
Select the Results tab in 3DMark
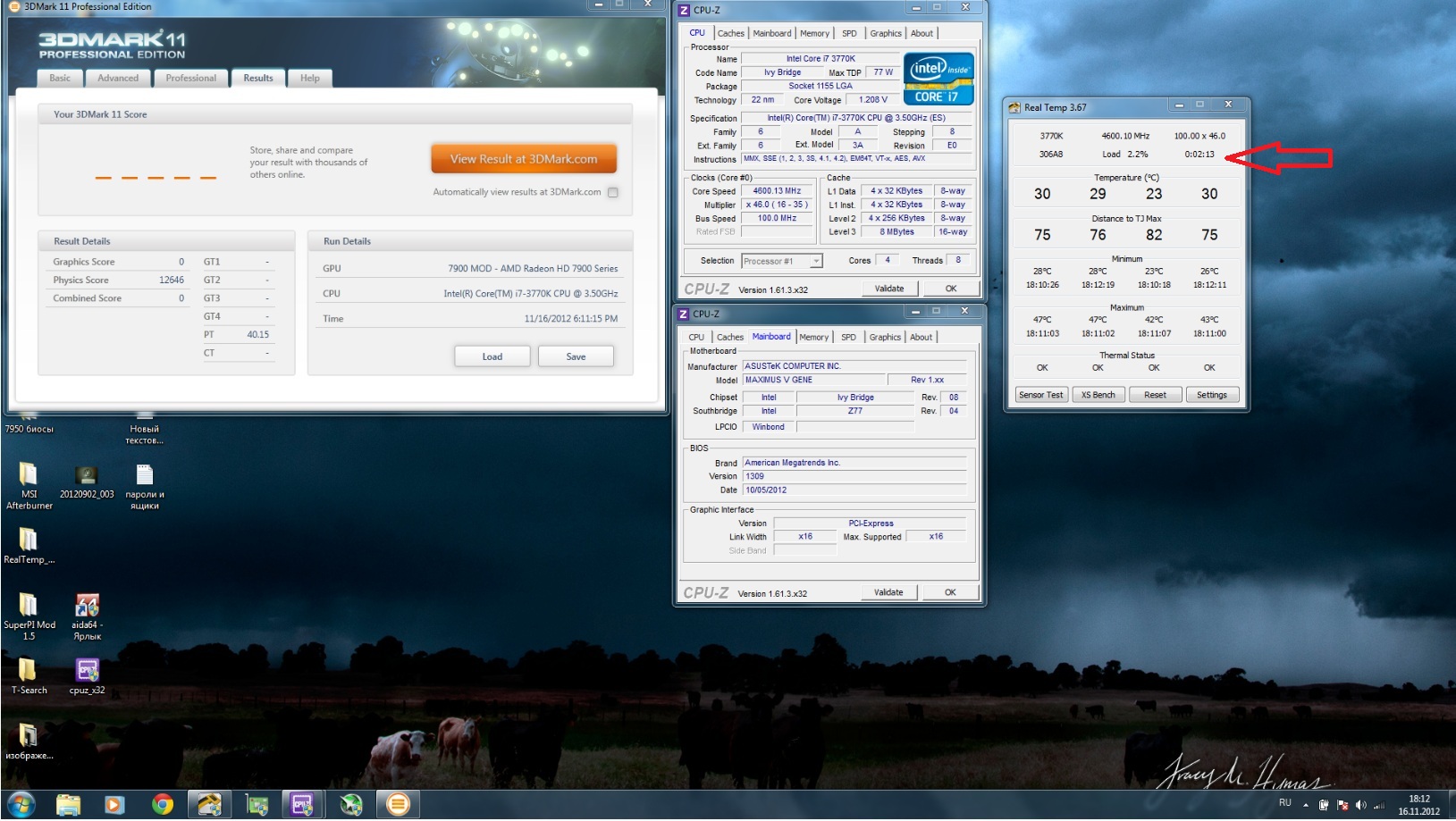258,78
